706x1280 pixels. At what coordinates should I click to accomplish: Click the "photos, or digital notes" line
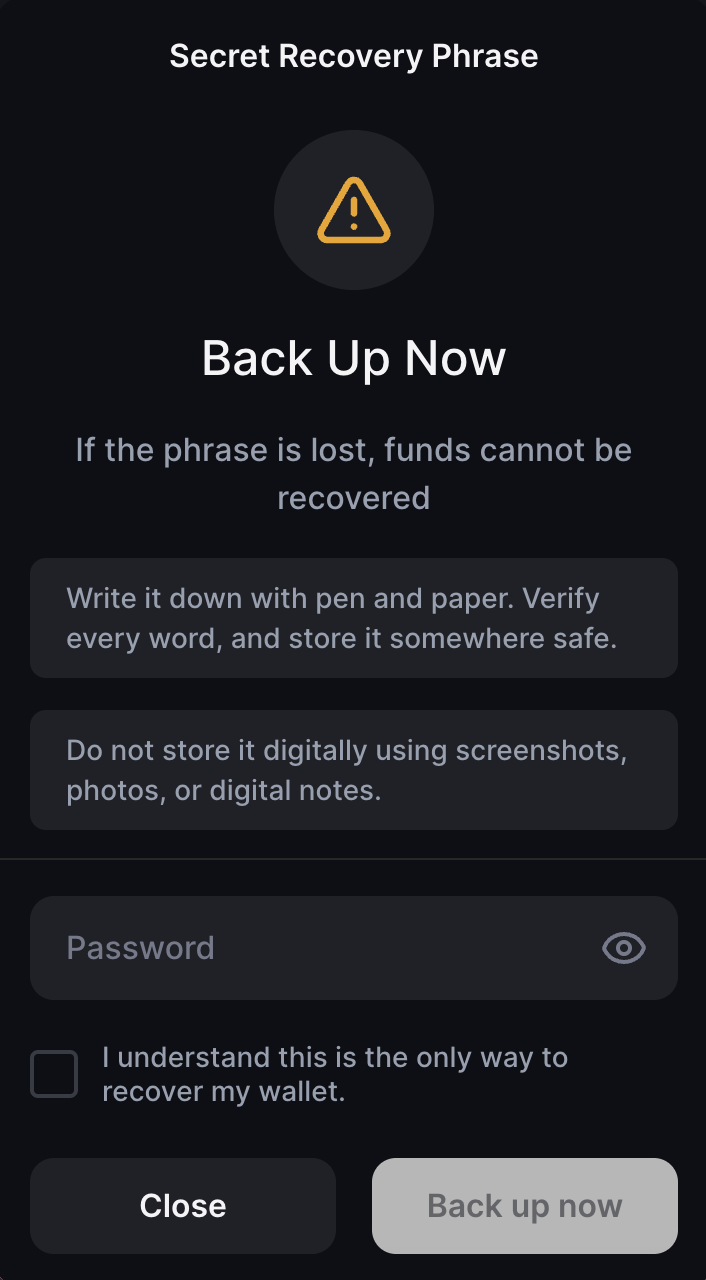point(224,790)
